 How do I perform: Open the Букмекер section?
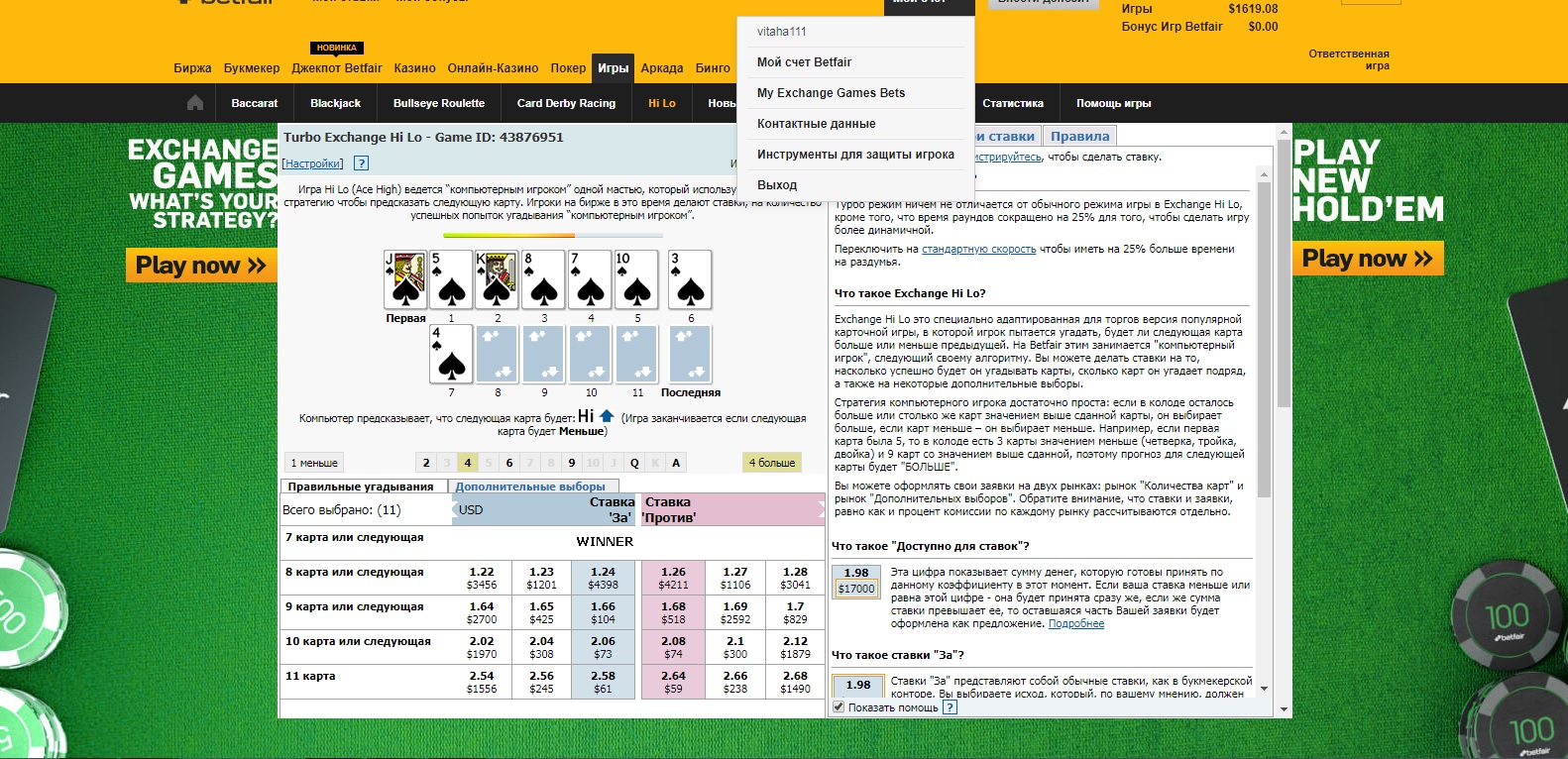pyautogui.click(x=252, y=68)
